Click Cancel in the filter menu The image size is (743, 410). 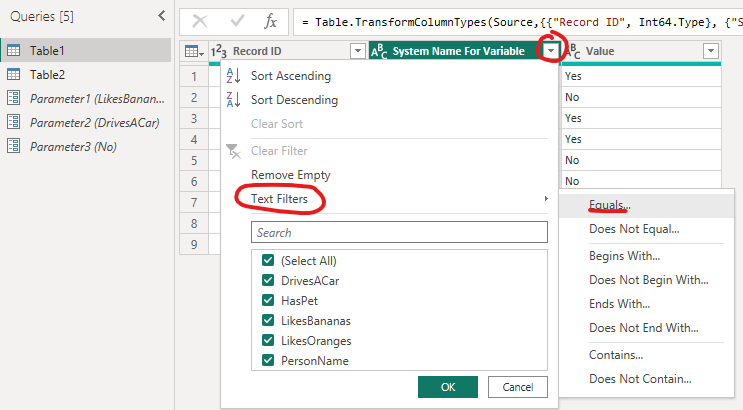point(517,387)
